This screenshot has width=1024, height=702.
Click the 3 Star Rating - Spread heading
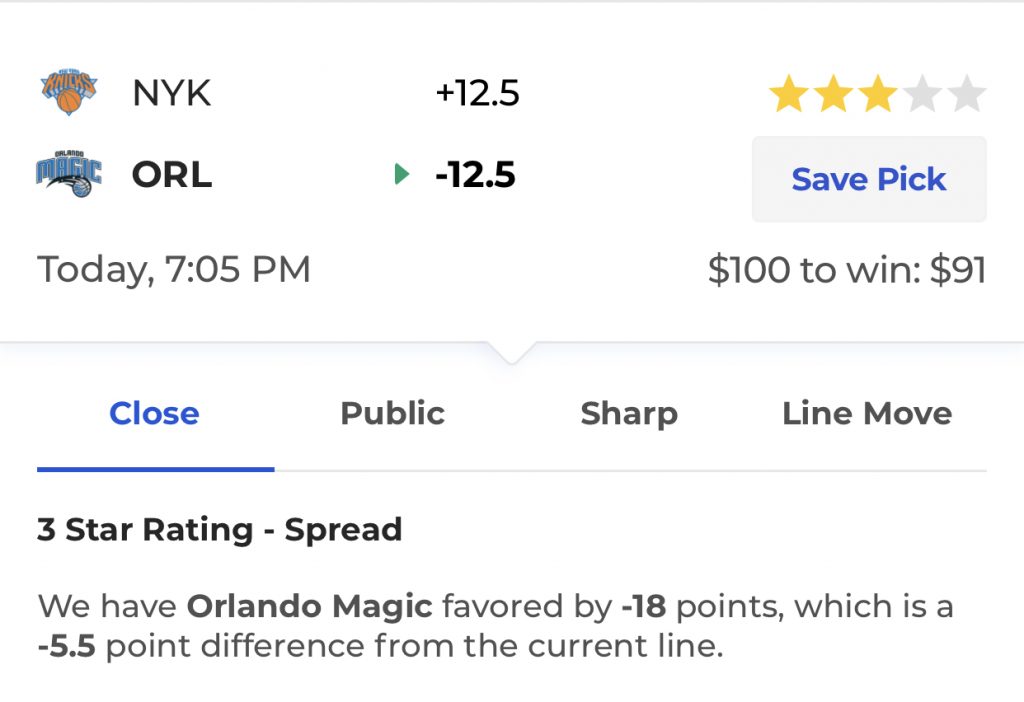(219, 529)
